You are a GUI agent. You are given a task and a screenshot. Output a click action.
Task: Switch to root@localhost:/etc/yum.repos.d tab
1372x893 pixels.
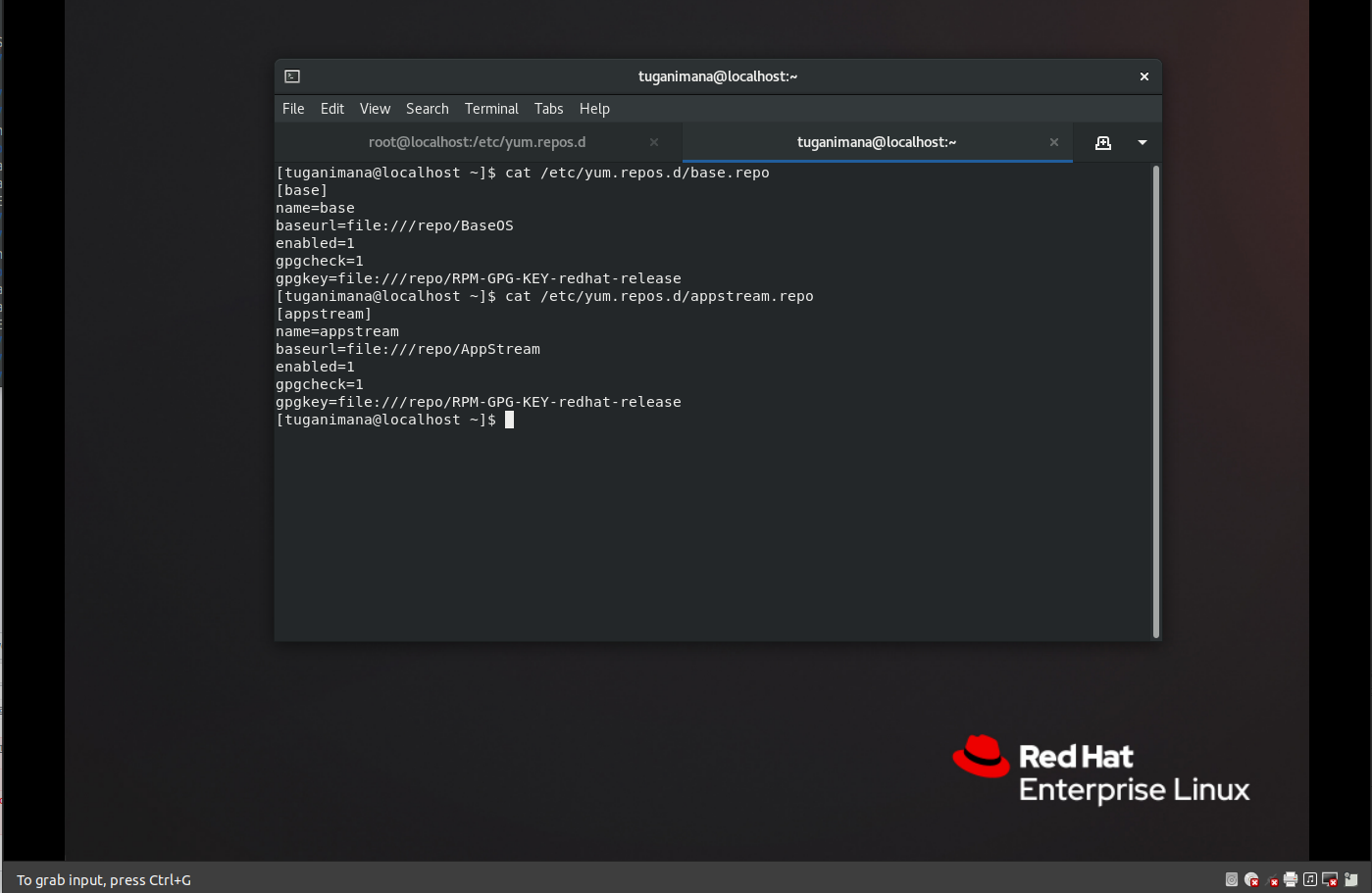pyautogui.click(x=477, y=142)
